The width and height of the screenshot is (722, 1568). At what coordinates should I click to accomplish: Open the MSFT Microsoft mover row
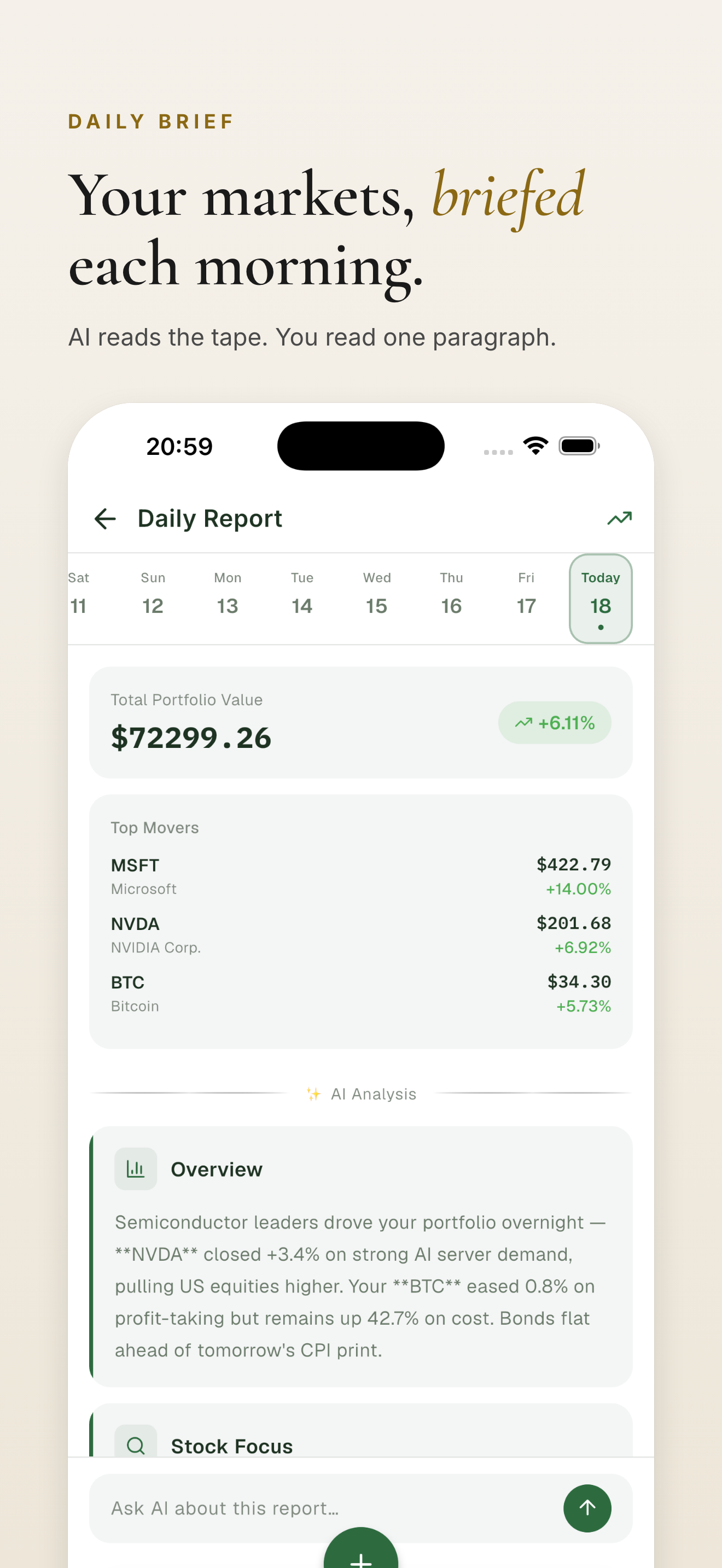[360, 876]
